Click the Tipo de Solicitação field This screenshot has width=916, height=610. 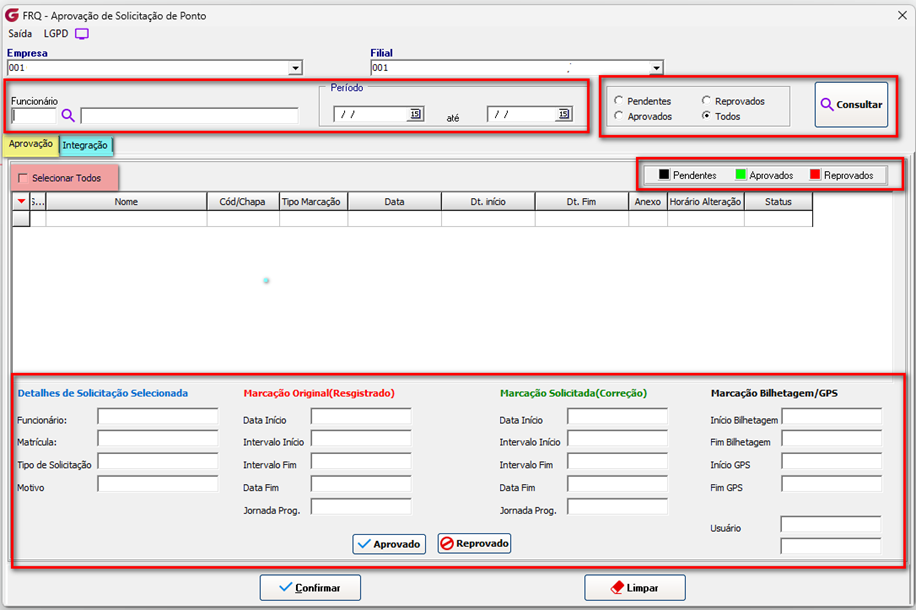coord(158,461)
